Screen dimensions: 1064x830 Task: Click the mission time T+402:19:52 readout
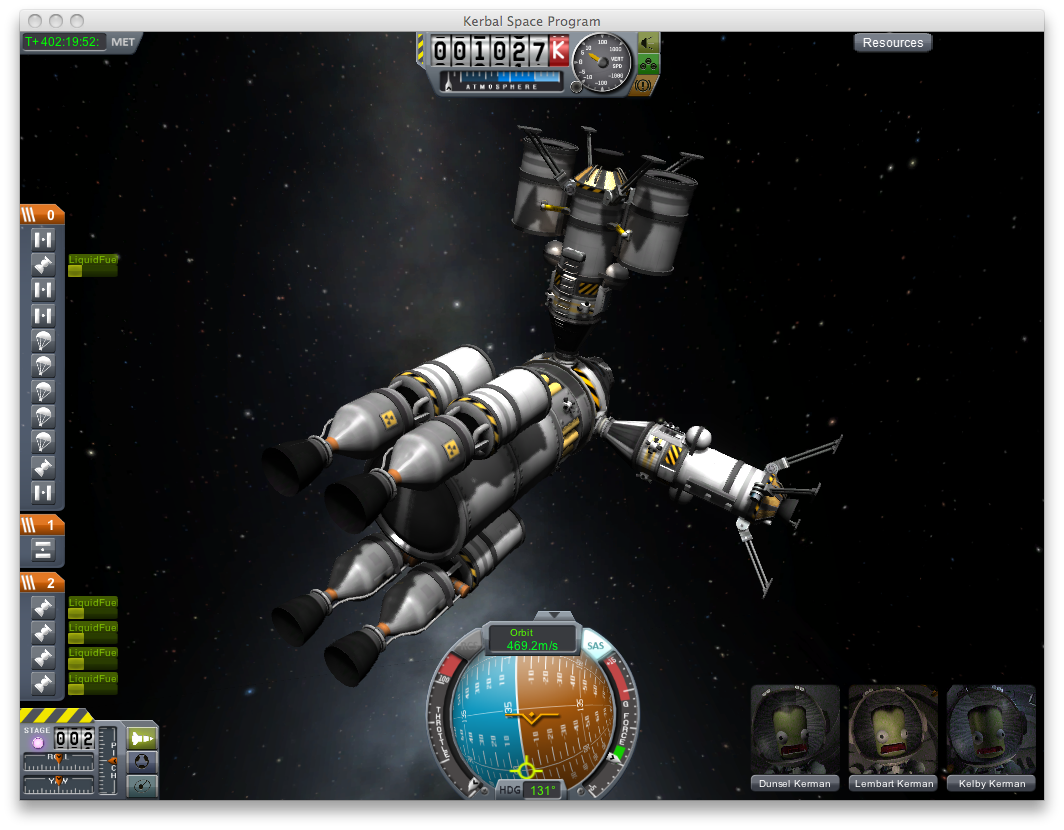62,42
